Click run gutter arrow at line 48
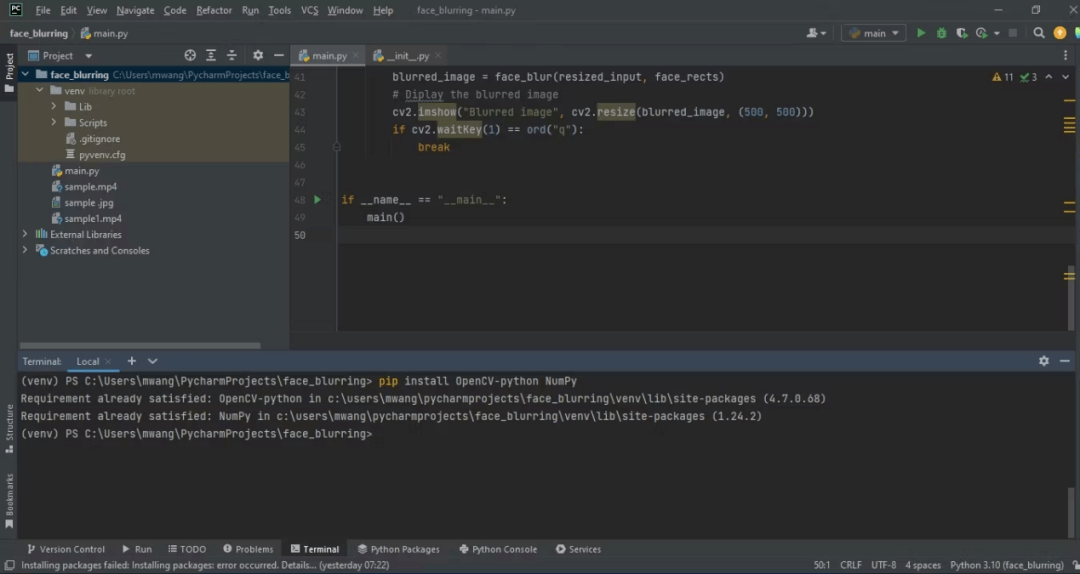1080x574 pixels. pyautogui.click(x=317, y=200)
